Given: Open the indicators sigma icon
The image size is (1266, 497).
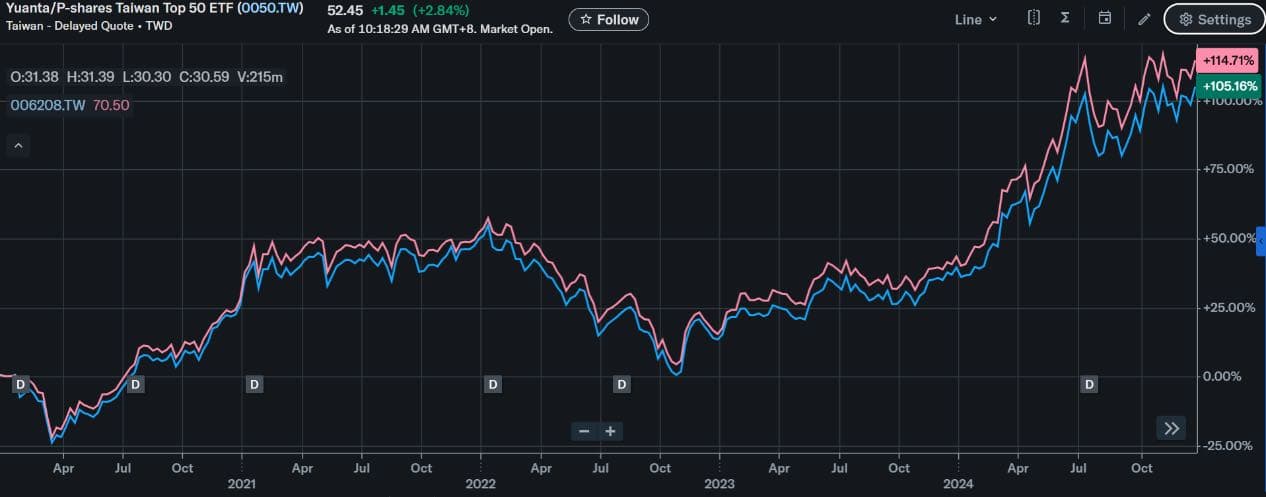Looking at the screenshot, I should click(1065, 18).
